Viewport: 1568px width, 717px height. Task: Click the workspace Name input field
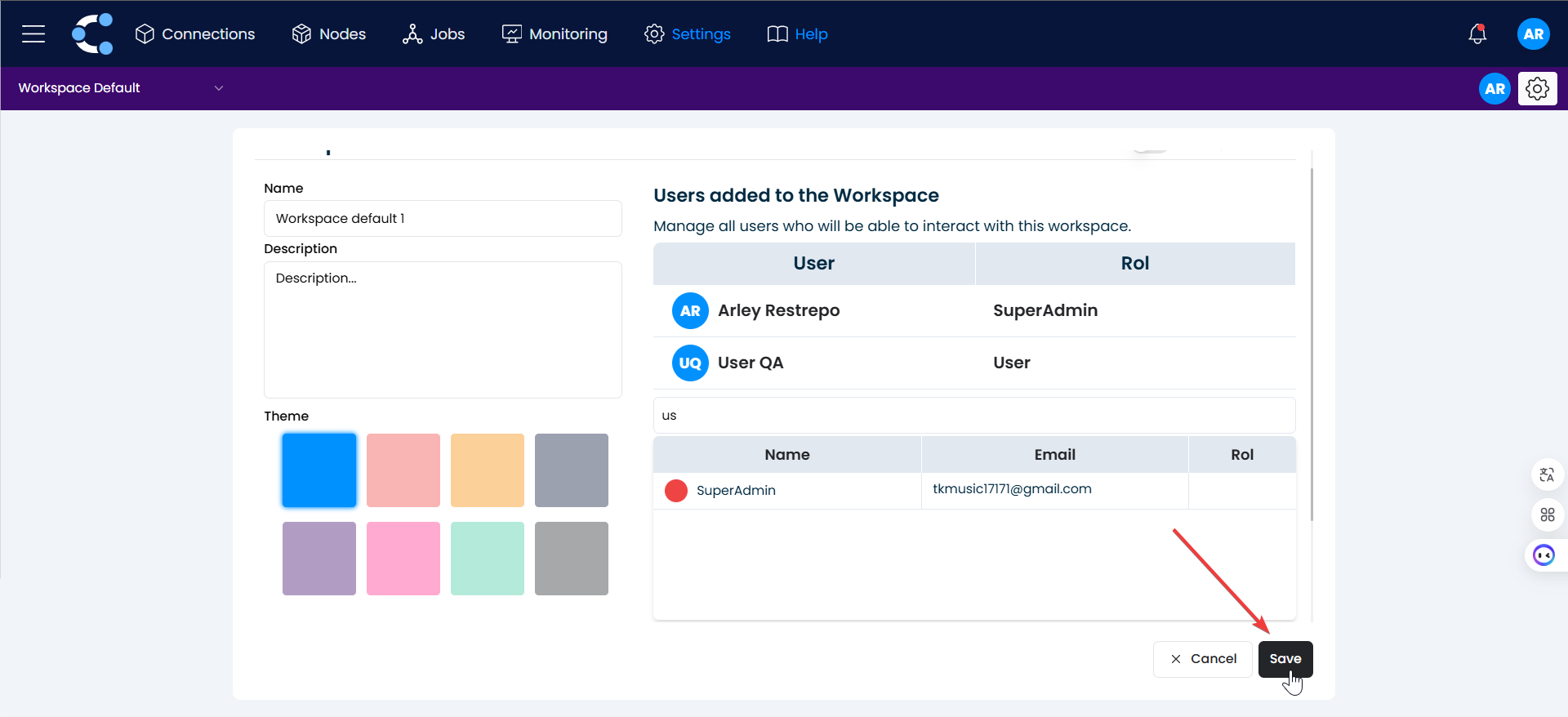(443, 218)
